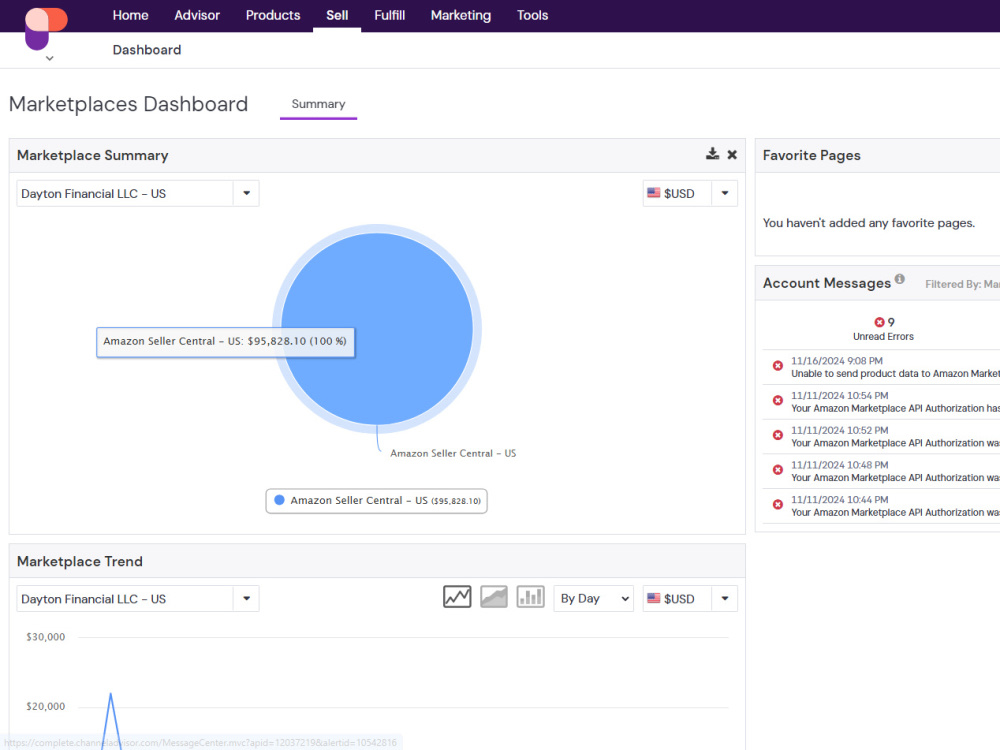The width and height of the screenshot is (1000, 750).
Task: Open the Marketplace Summary $USD currency dropdown
Action: [x=724, y=193]
